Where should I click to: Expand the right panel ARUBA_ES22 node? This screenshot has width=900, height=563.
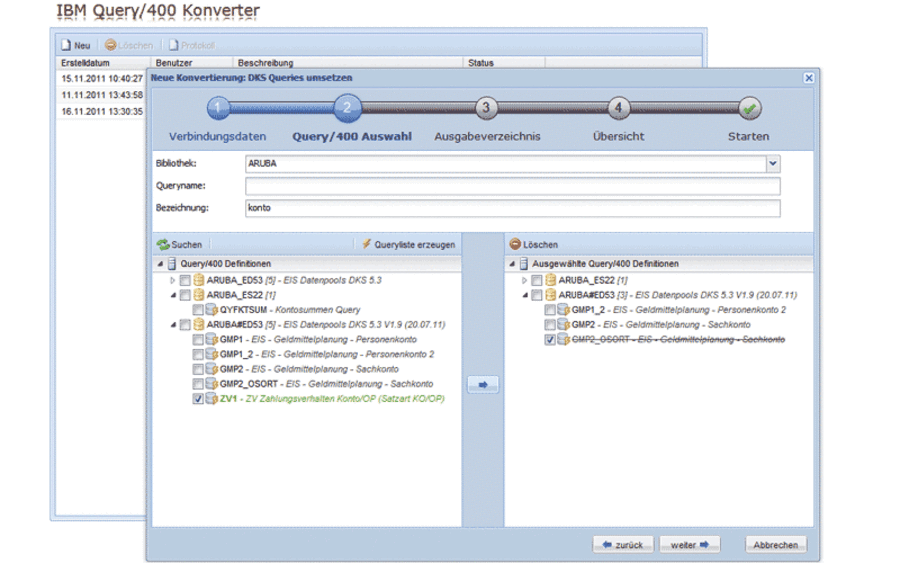tap(524, 281)
